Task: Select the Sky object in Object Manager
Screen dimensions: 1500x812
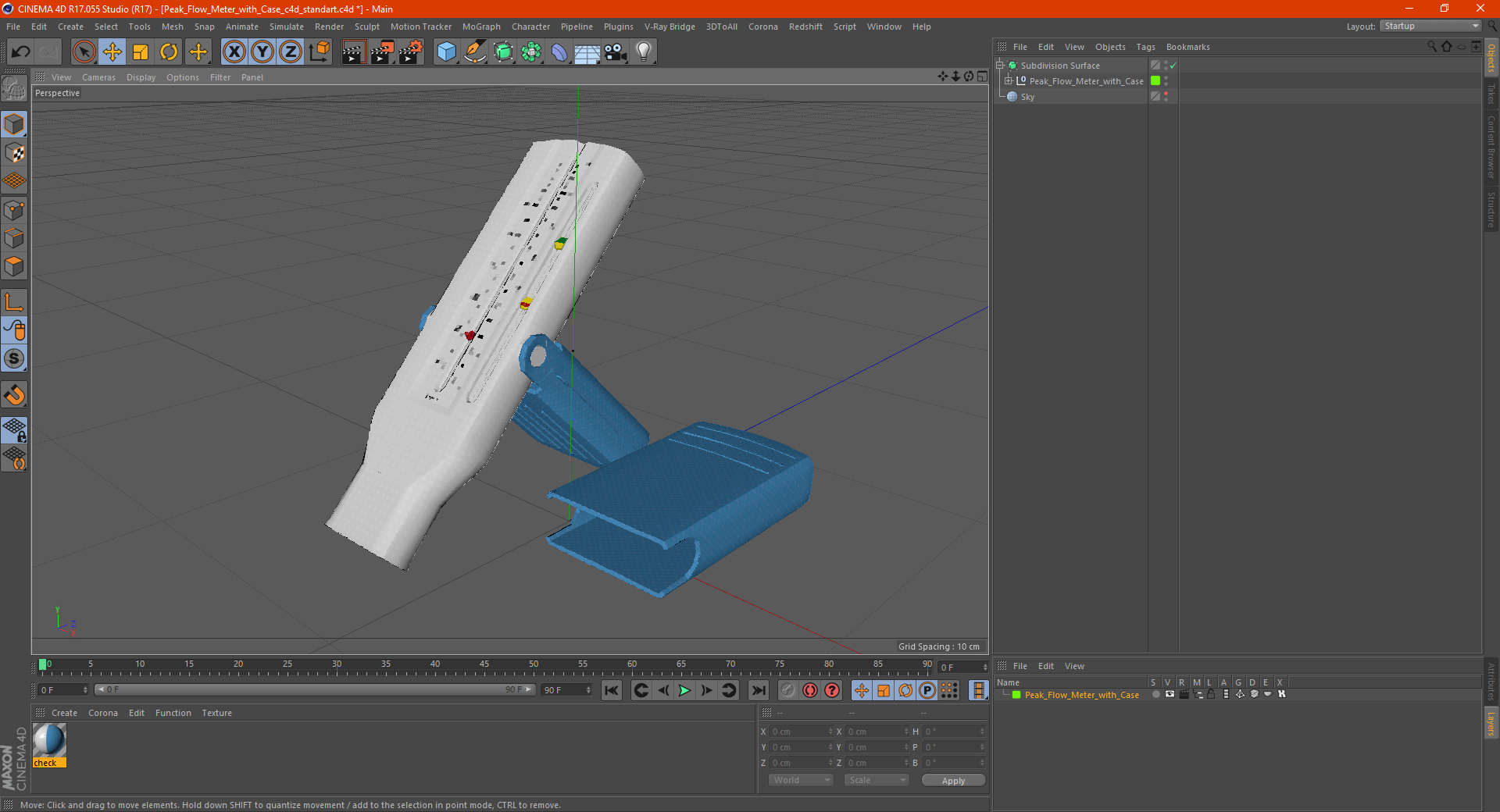Action: point(1027,97)
